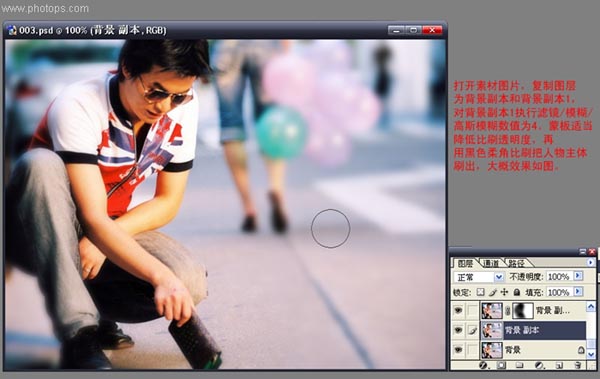Hide the 背景 layer eye icon
Image resolution: width=600 pixels, height=379 pixels.
pos(458,350)
